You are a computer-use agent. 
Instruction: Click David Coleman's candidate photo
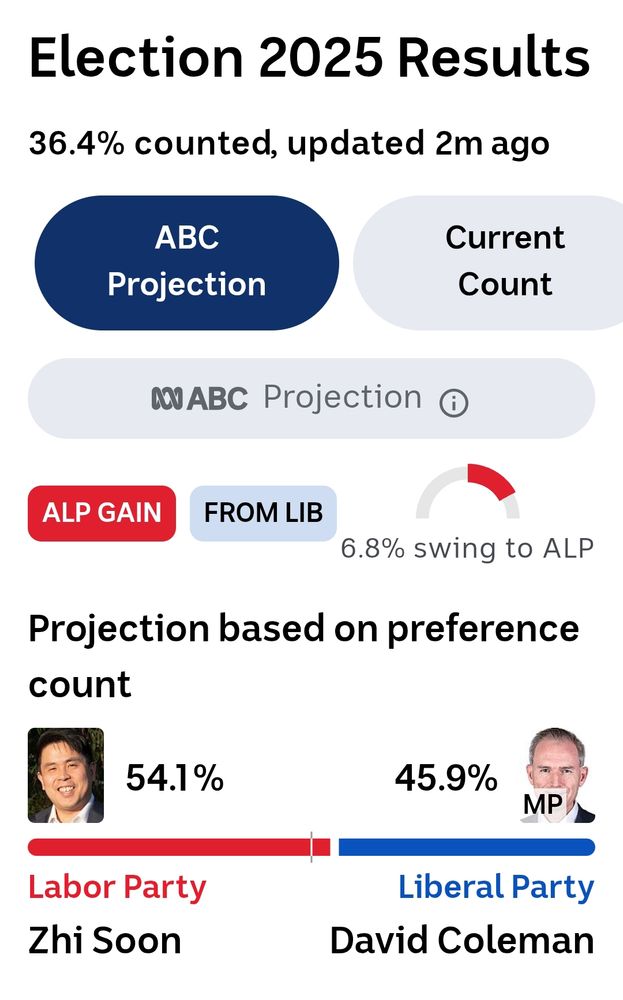(x=557, y=768)
